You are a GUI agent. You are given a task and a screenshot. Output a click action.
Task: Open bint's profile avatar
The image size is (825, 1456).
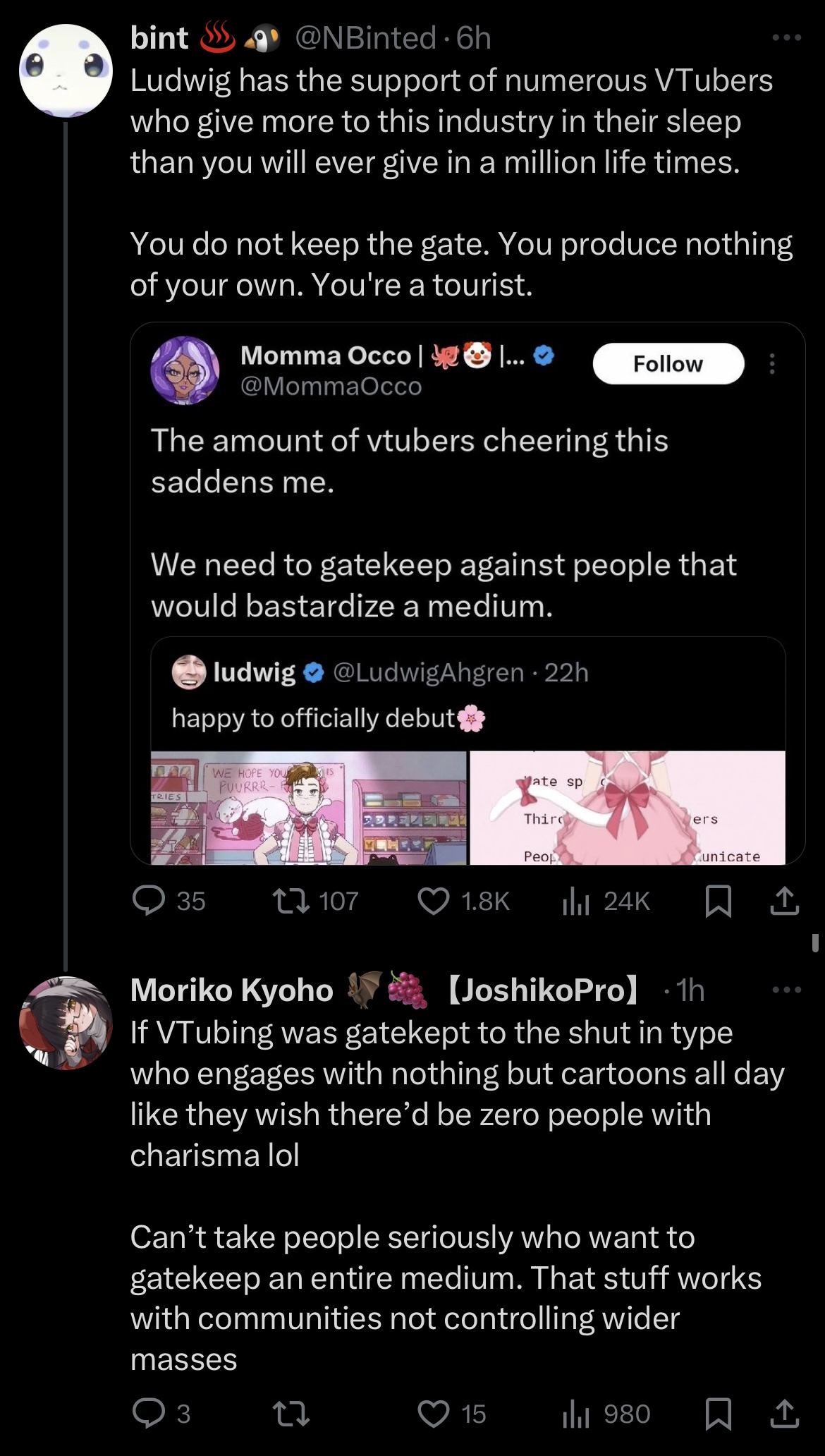click(66, 71)
